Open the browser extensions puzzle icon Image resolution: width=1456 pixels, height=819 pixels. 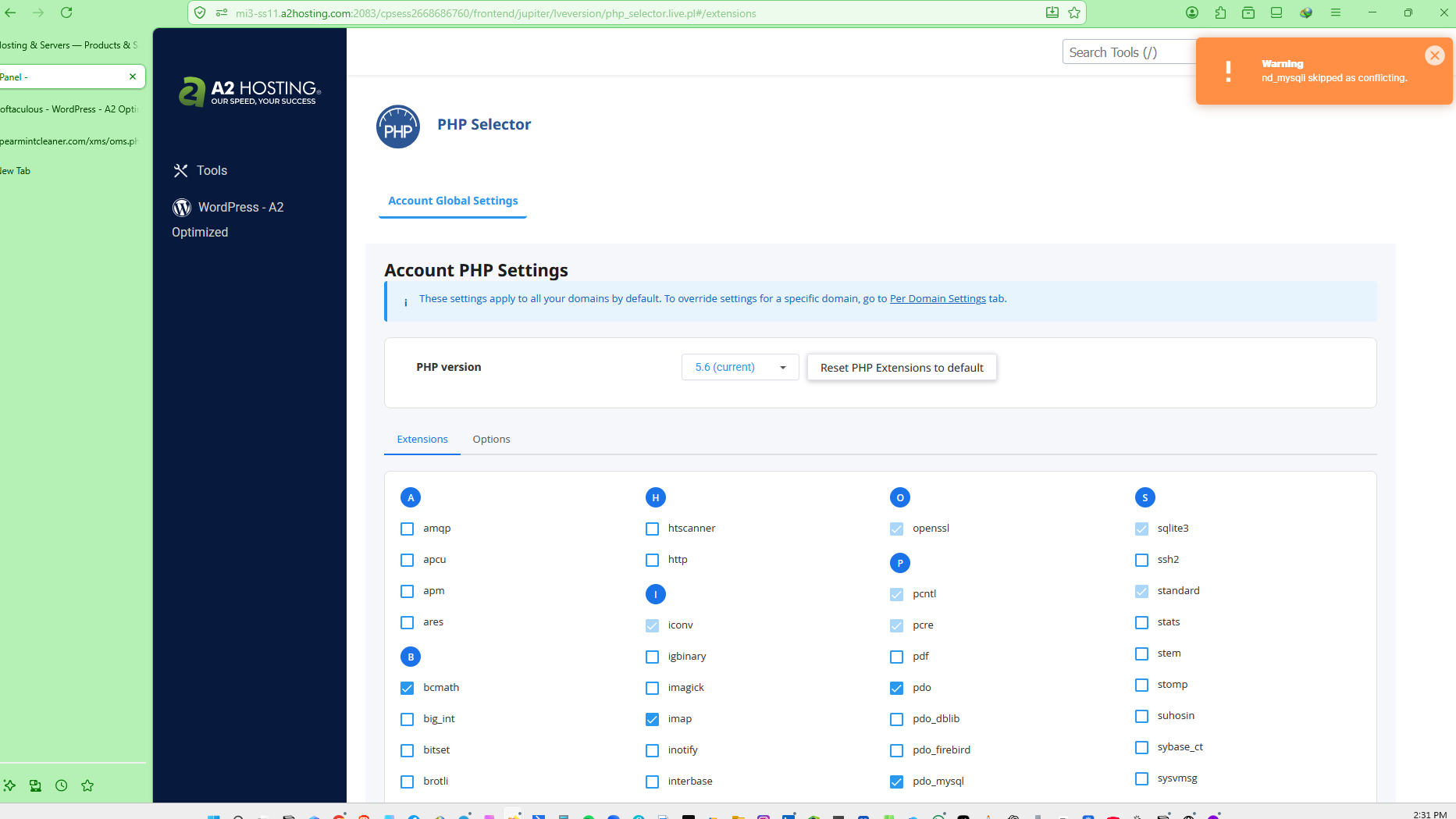[x=1220, y=12]
